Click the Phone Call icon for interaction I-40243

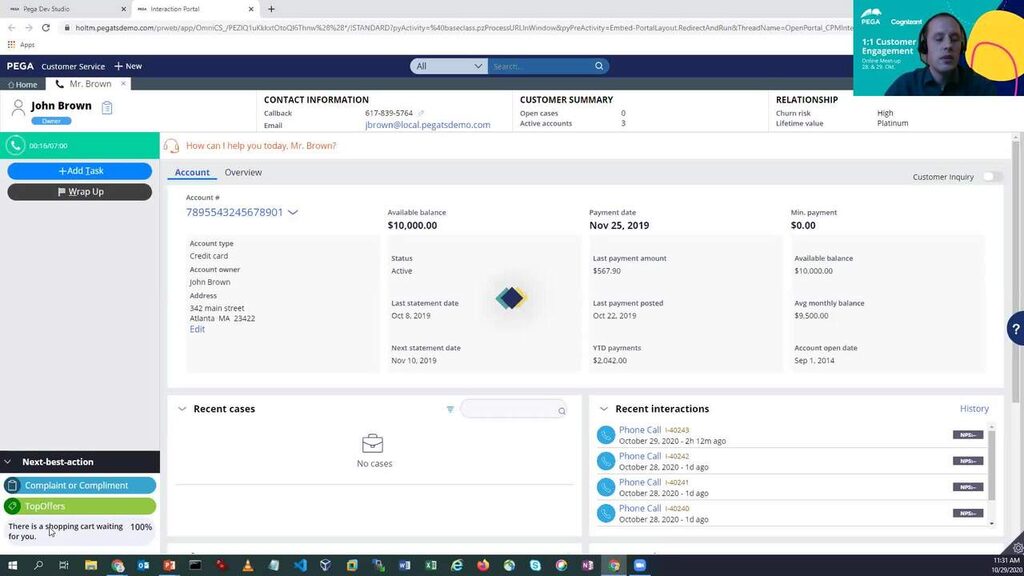(x=606, y=433)
